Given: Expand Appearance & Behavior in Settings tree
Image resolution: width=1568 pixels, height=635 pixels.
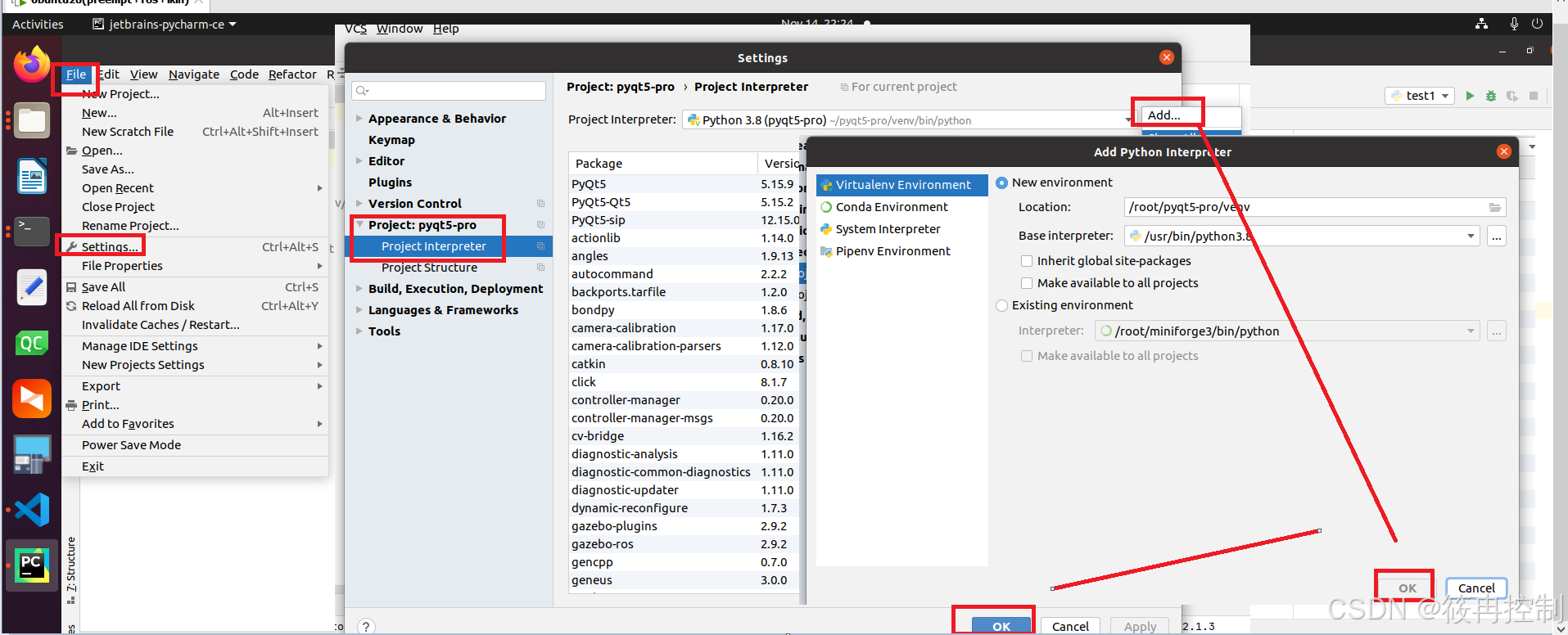Looking at the screenshot, I should point(359,119).
